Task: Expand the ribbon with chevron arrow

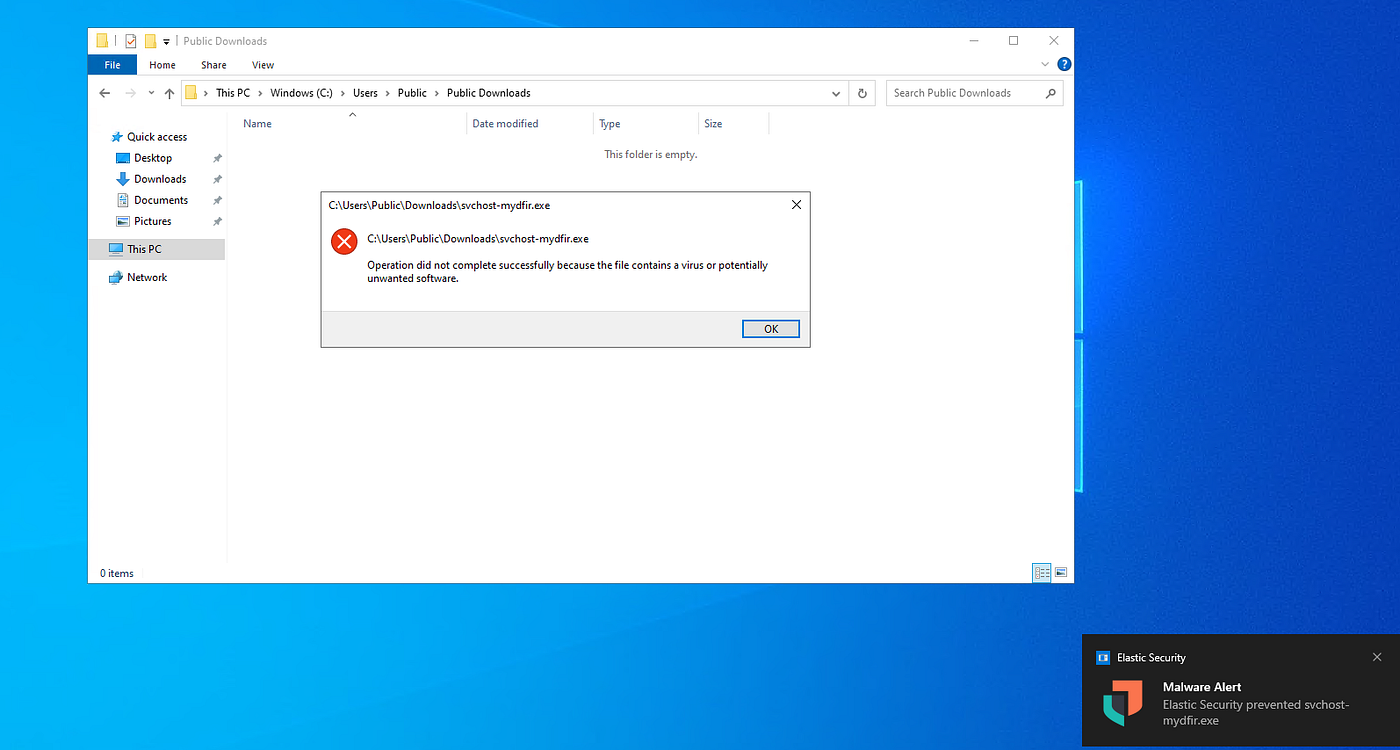Action: point(1046,64)
